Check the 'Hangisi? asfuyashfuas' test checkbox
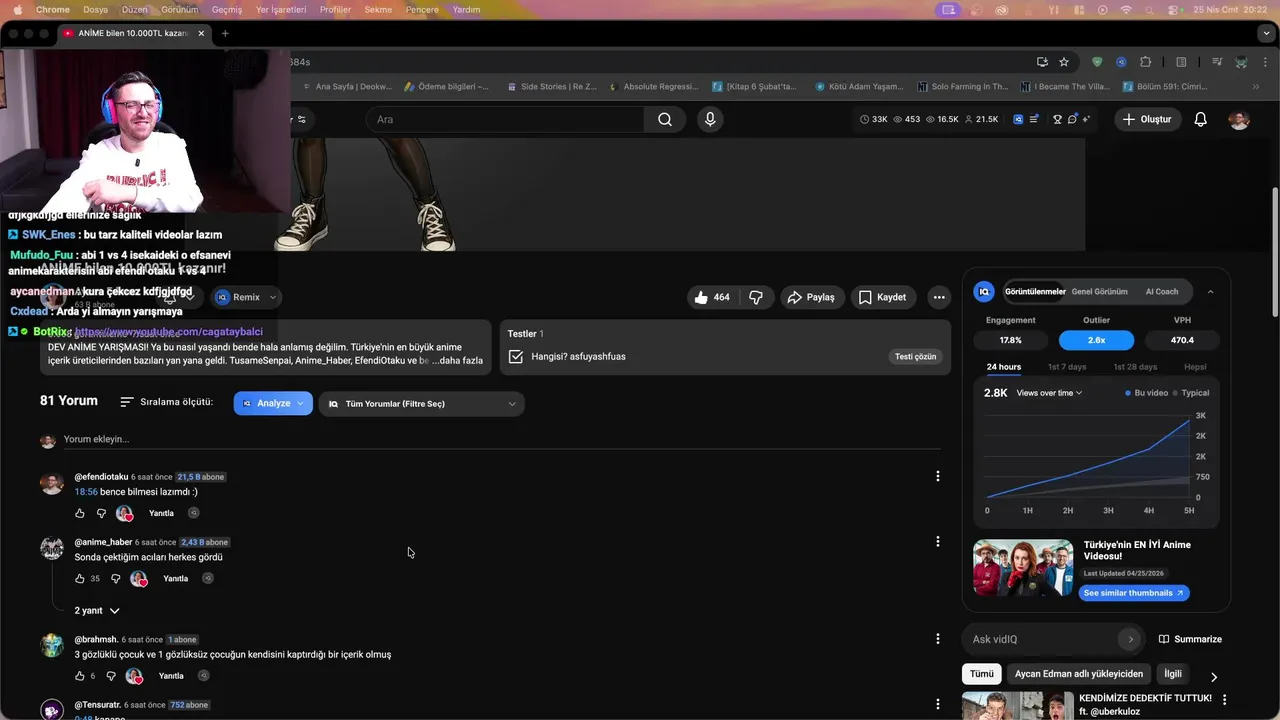This screenshot has width=1280, height=720. 516,356
